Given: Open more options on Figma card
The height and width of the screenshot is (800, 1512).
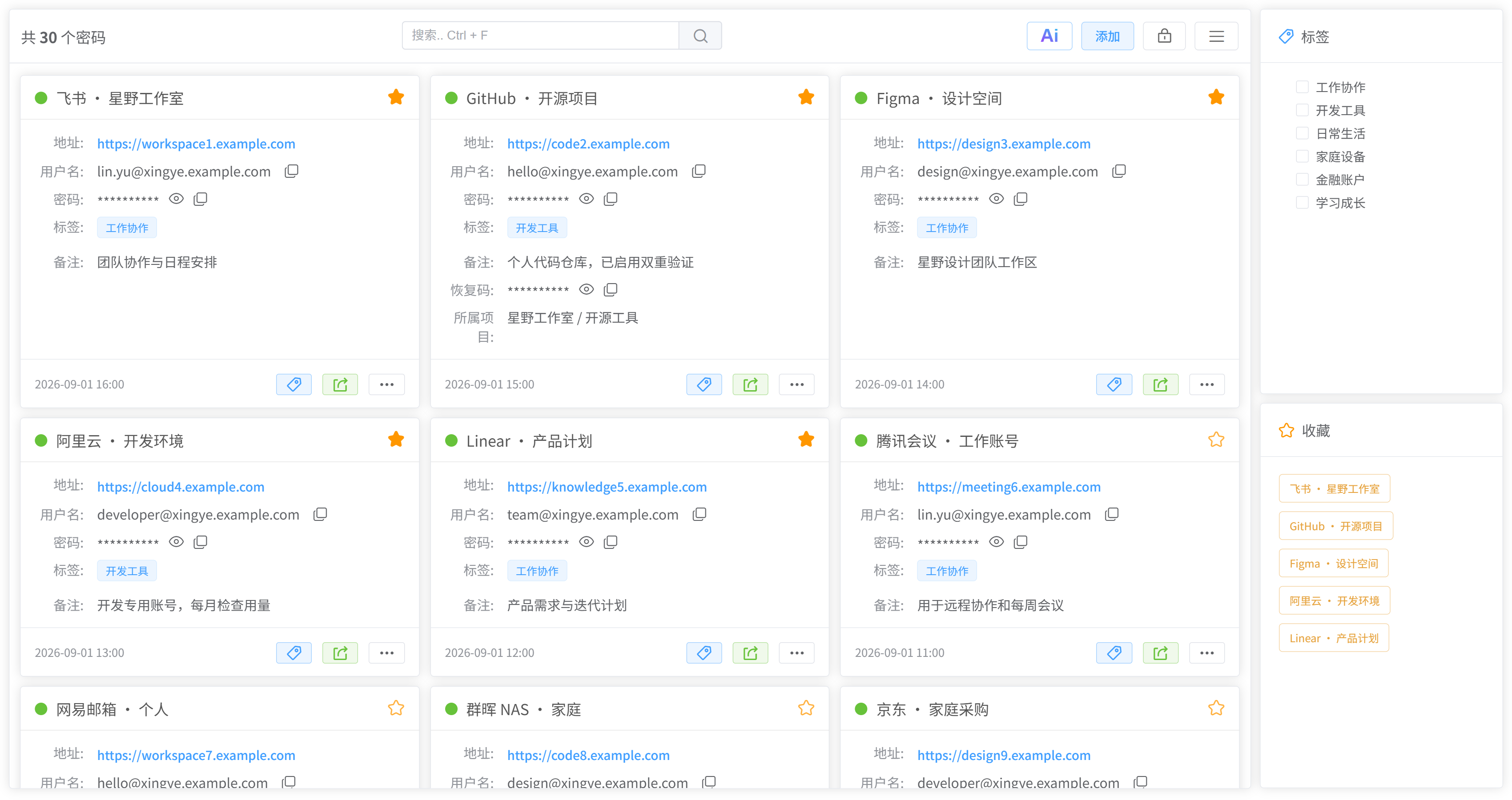Looking at the screenshot, I should coord(1207,384).
